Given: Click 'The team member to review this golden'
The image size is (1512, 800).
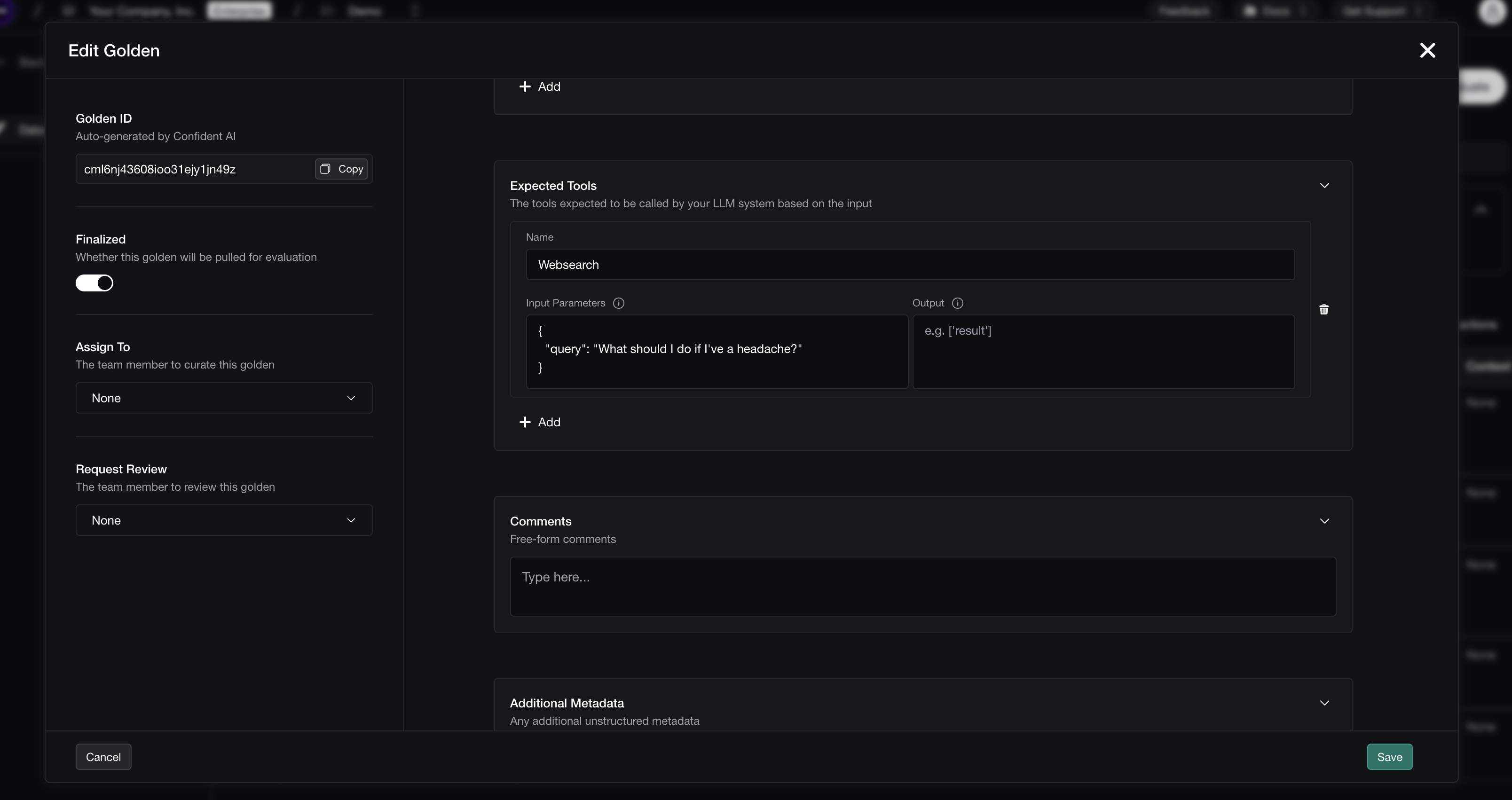Looking at the screenshot, I should (175, 486).
